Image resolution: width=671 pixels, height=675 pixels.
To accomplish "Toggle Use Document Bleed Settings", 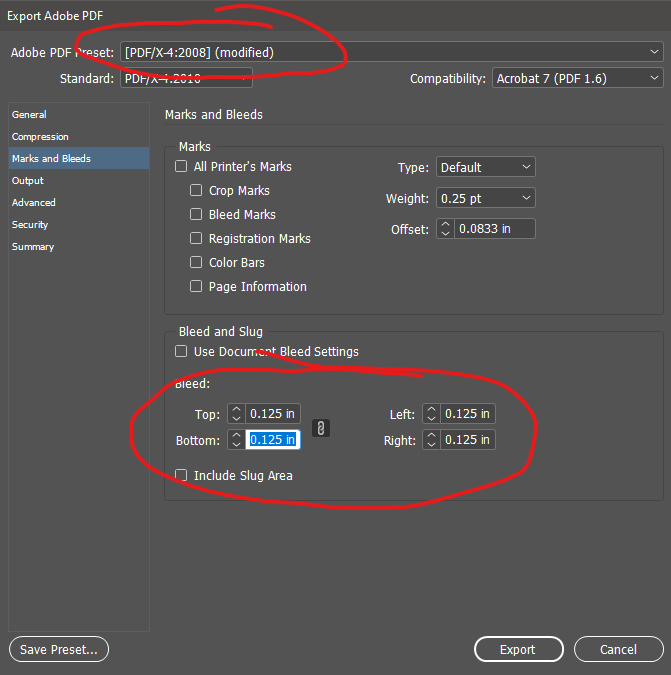I will click(181, 352).
